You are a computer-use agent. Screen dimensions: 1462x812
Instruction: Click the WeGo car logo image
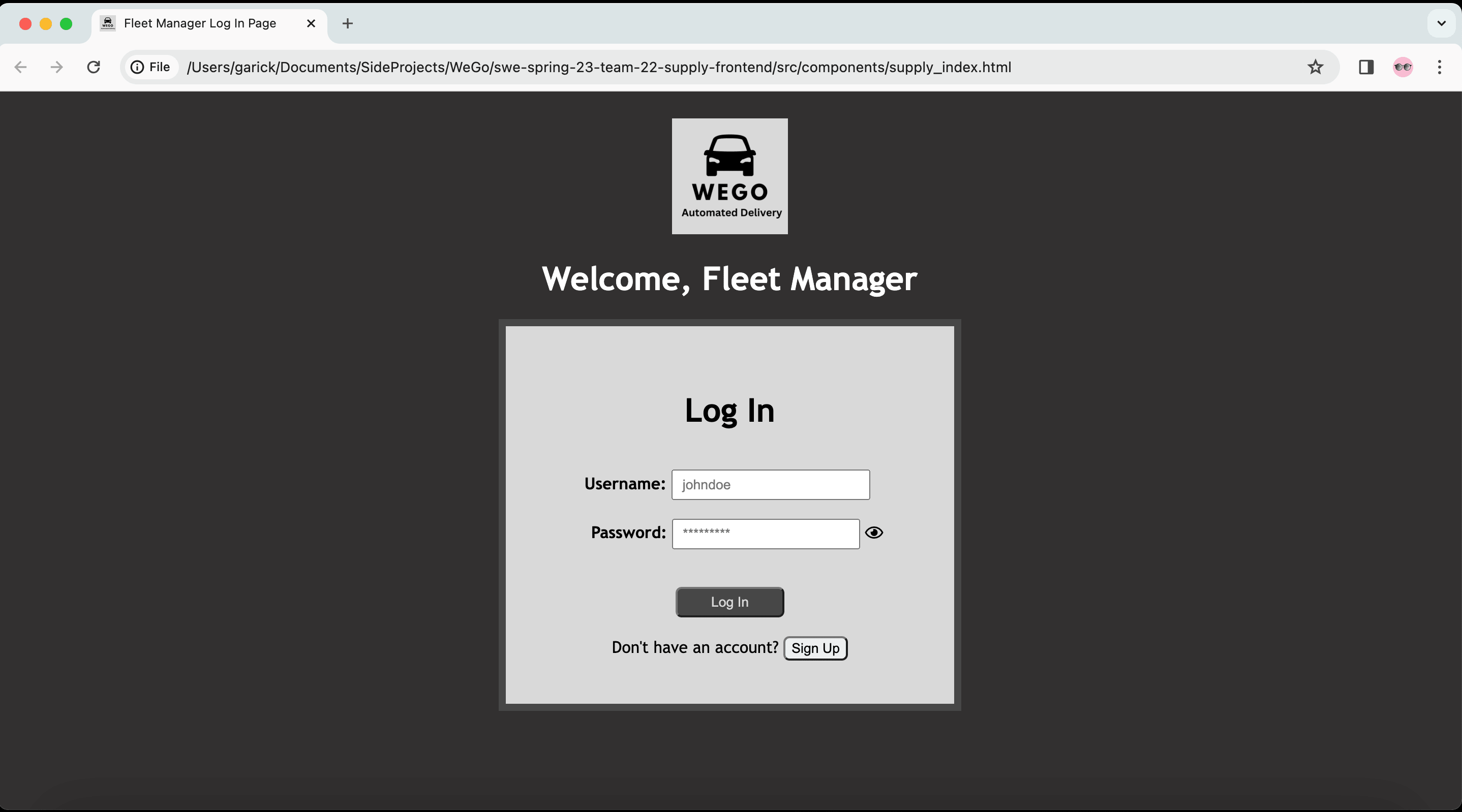pos(729,176)
